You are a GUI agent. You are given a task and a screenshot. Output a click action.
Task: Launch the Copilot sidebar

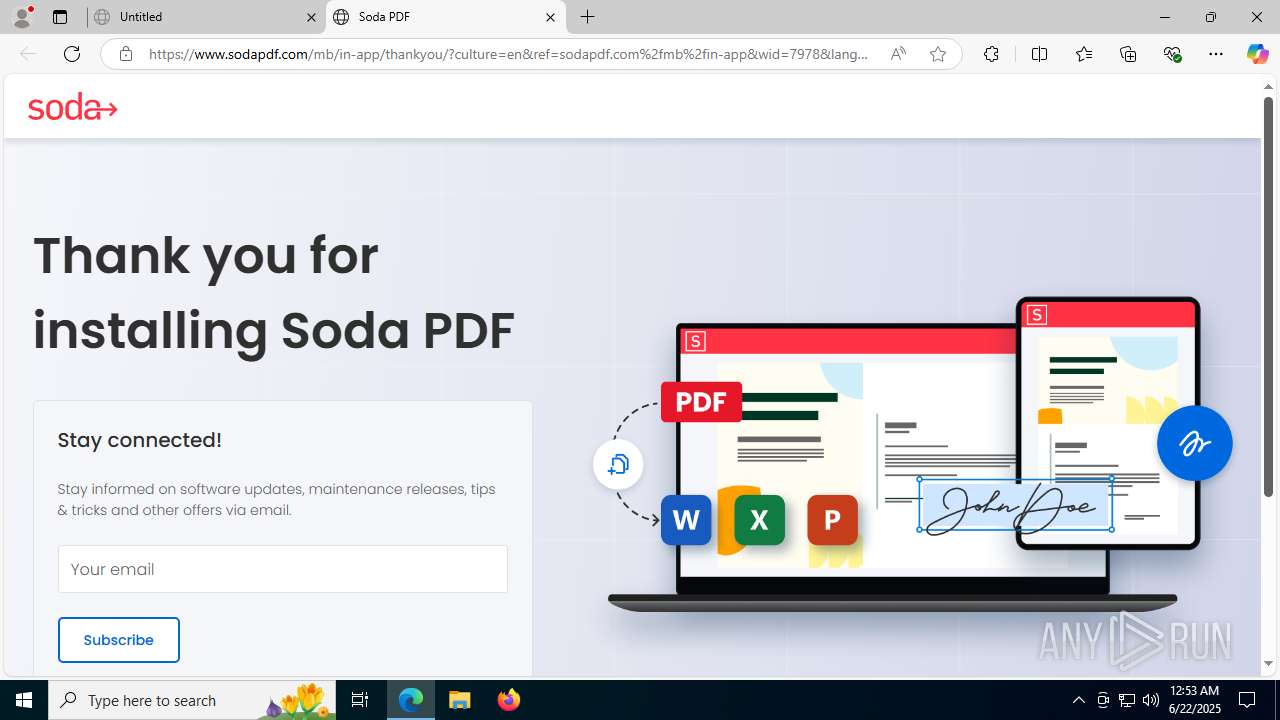click(x=1257, y=54)
